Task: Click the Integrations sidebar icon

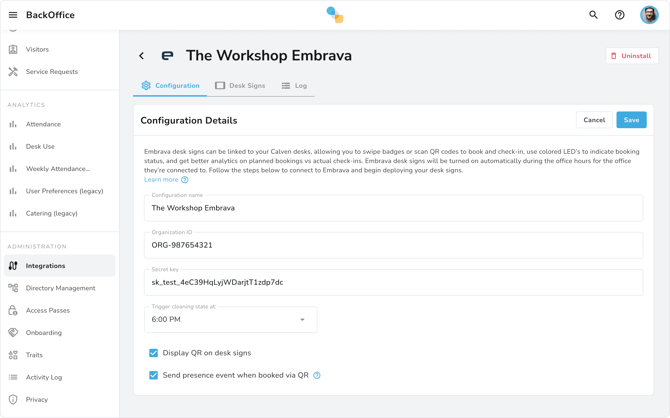Action: coord(13,265)
